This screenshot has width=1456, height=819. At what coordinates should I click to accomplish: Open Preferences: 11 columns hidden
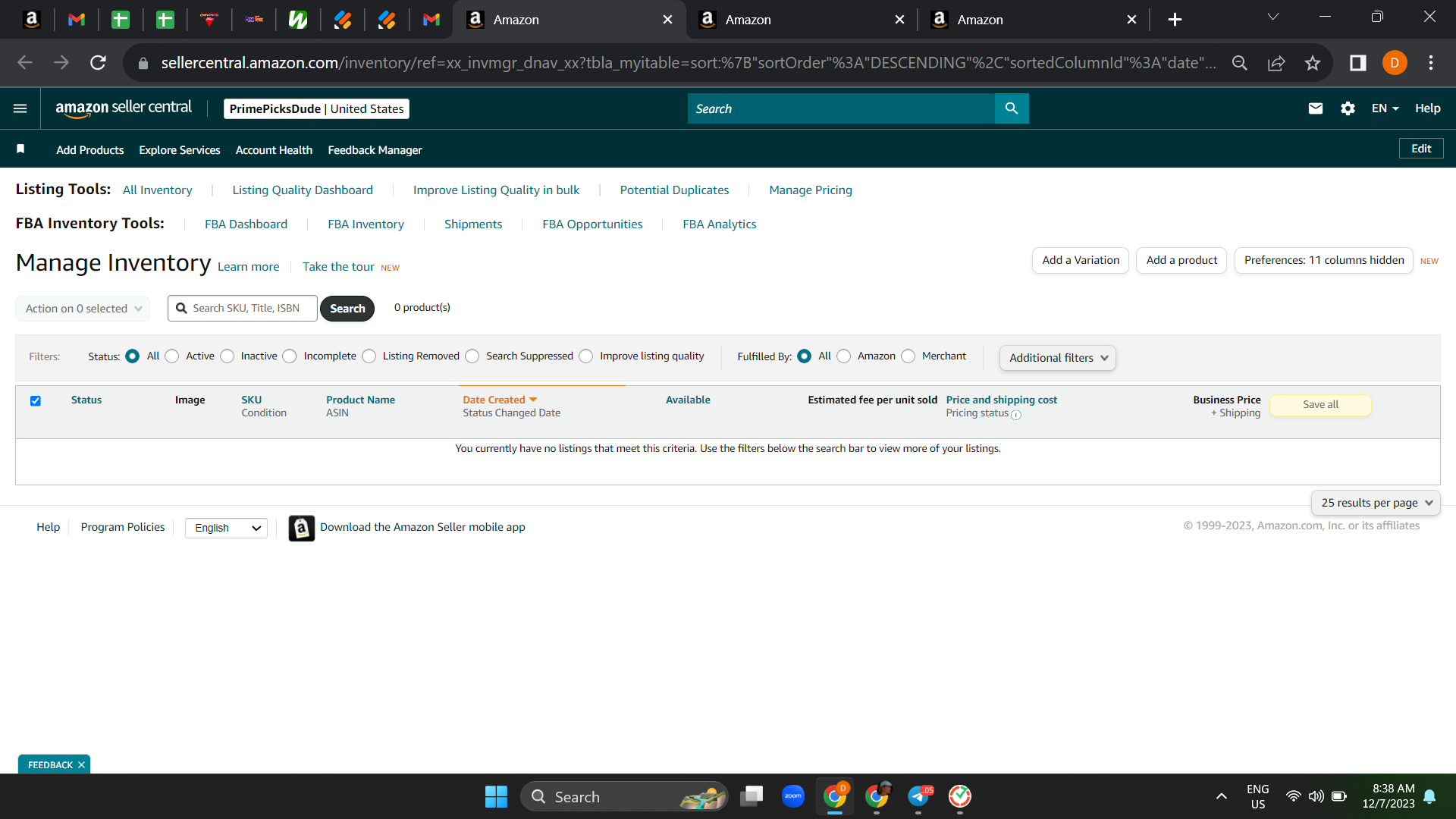pyautogui.click(x=1324, y=260)
